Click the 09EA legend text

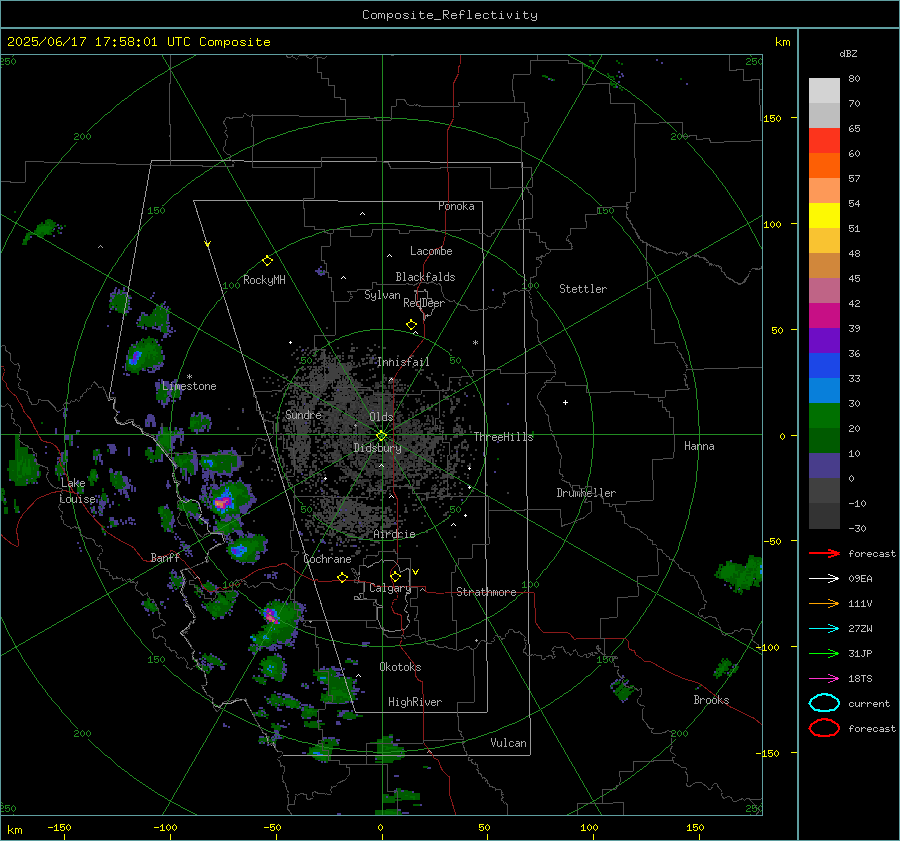[x=860, y=578]
